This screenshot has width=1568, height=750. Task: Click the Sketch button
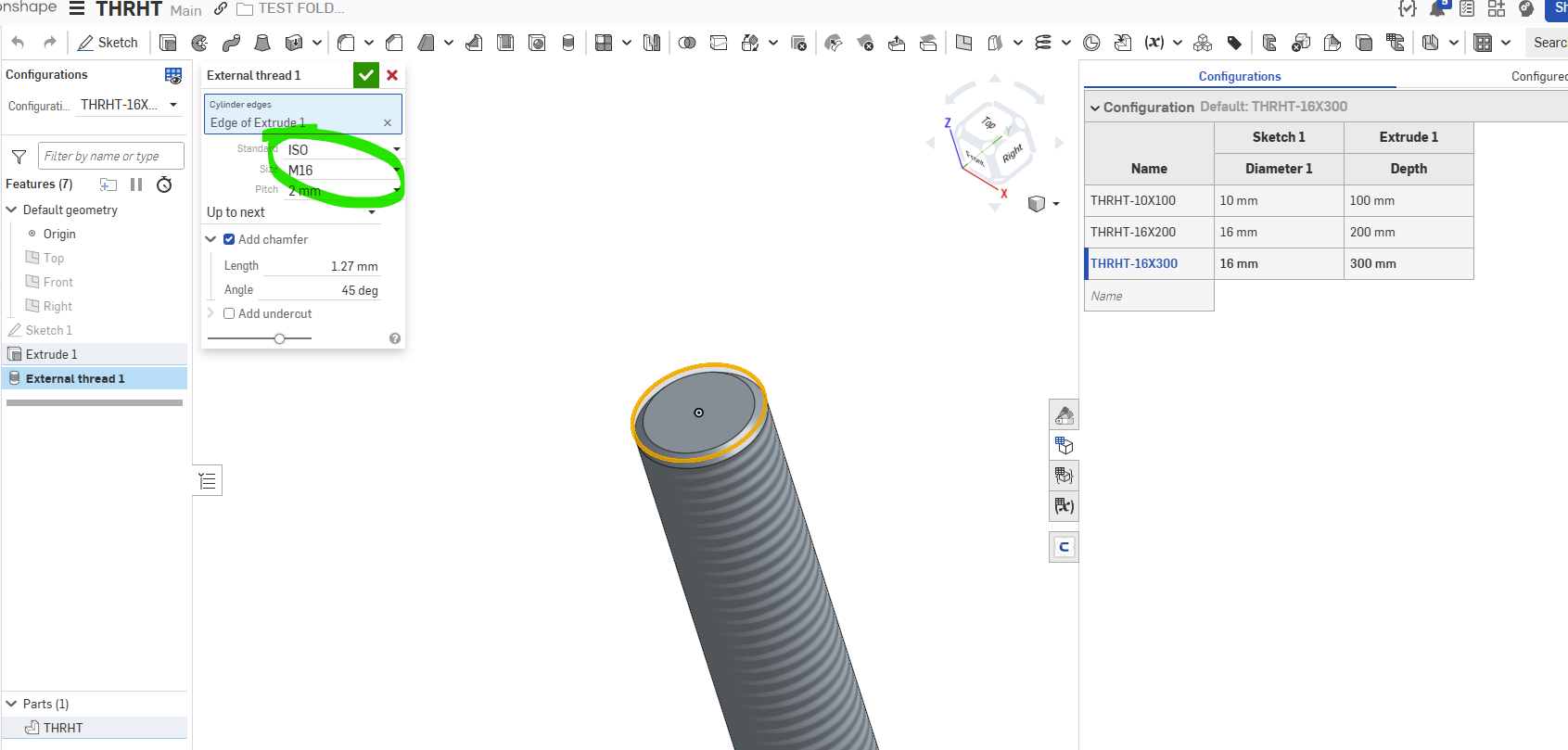(108, 43)
